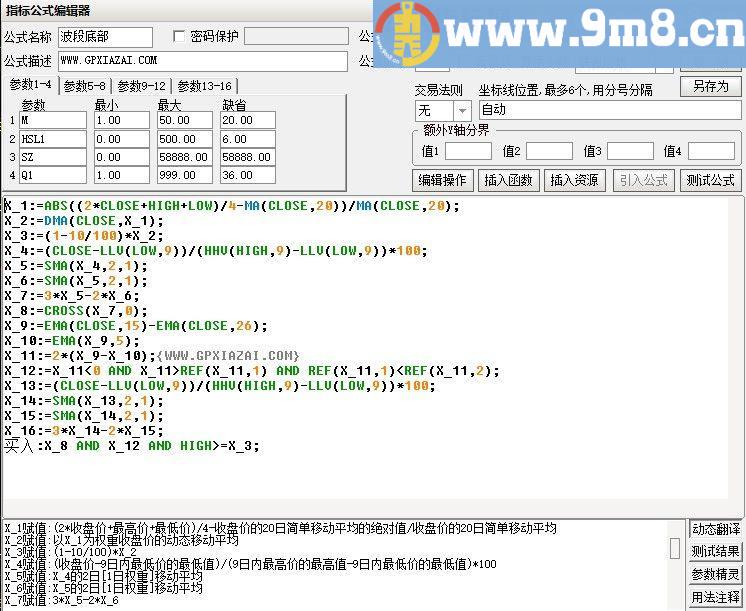Click the min value 1.00 for M

coord(122,120)
